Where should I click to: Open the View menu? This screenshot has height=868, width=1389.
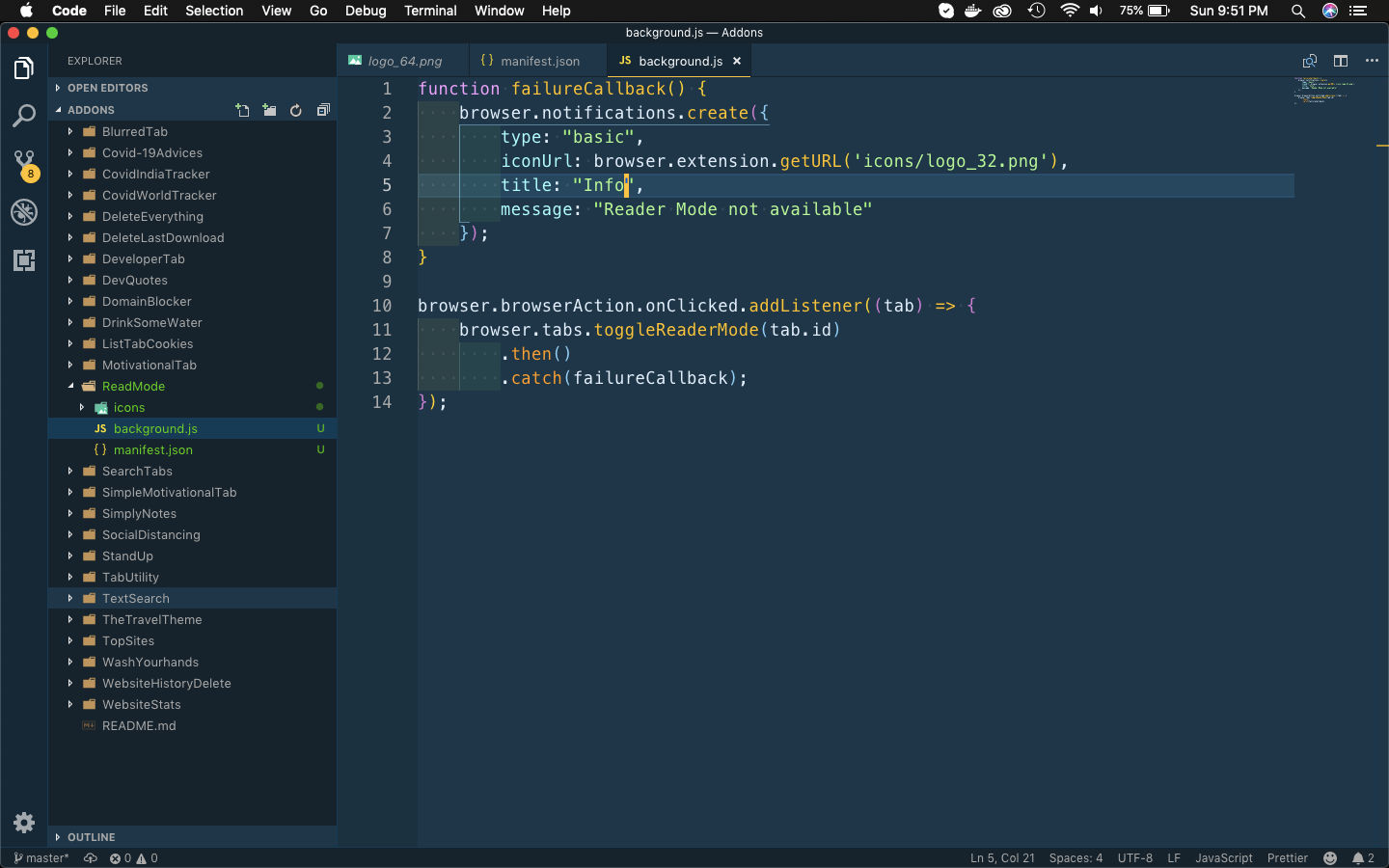(x=276, y=11)
